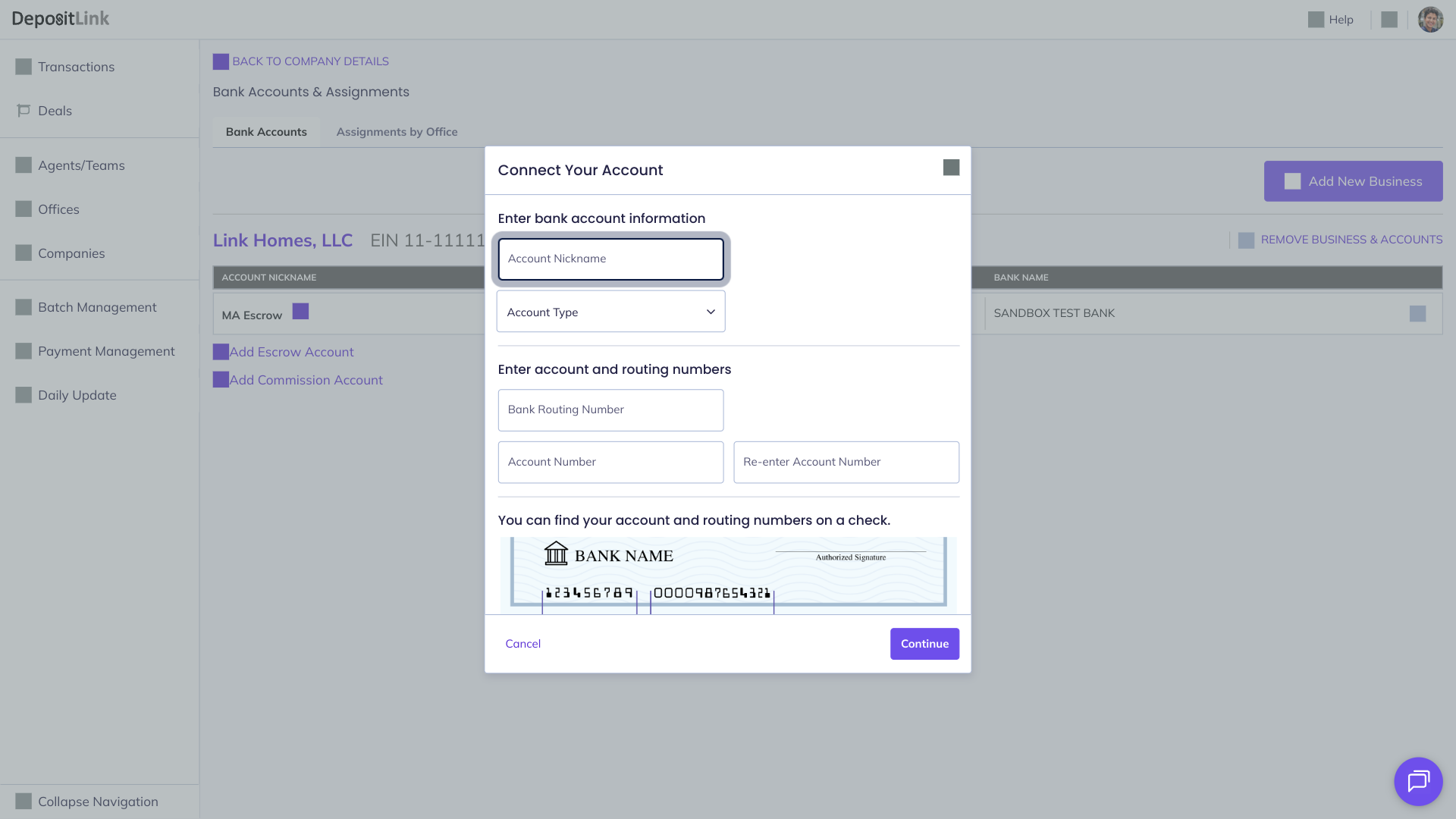Expand the Account Type dropdown

(x=610, y=312)
